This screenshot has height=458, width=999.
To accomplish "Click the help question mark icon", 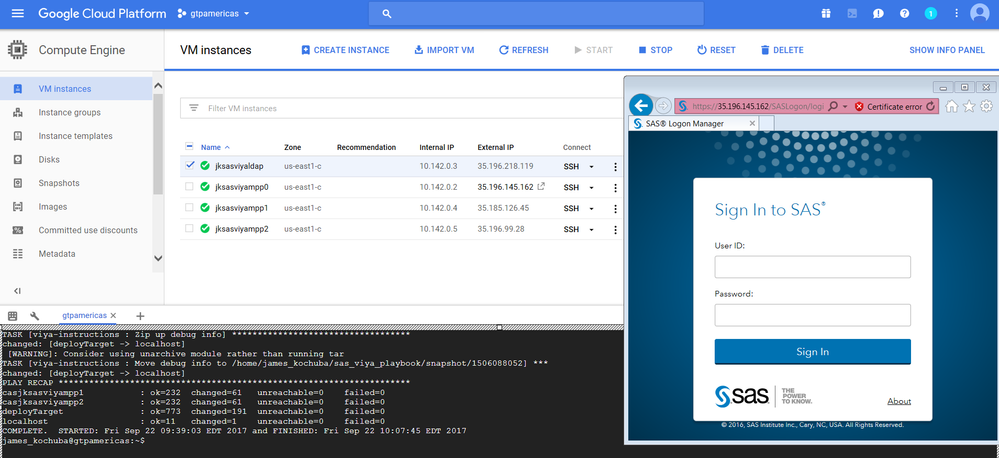I will [x=904, y=14].
